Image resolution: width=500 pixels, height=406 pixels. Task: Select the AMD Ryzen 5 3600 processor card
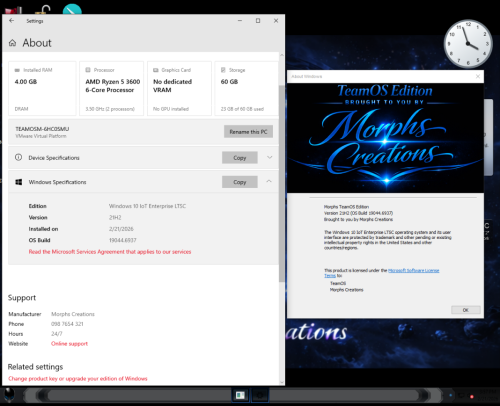coord(111,88)
